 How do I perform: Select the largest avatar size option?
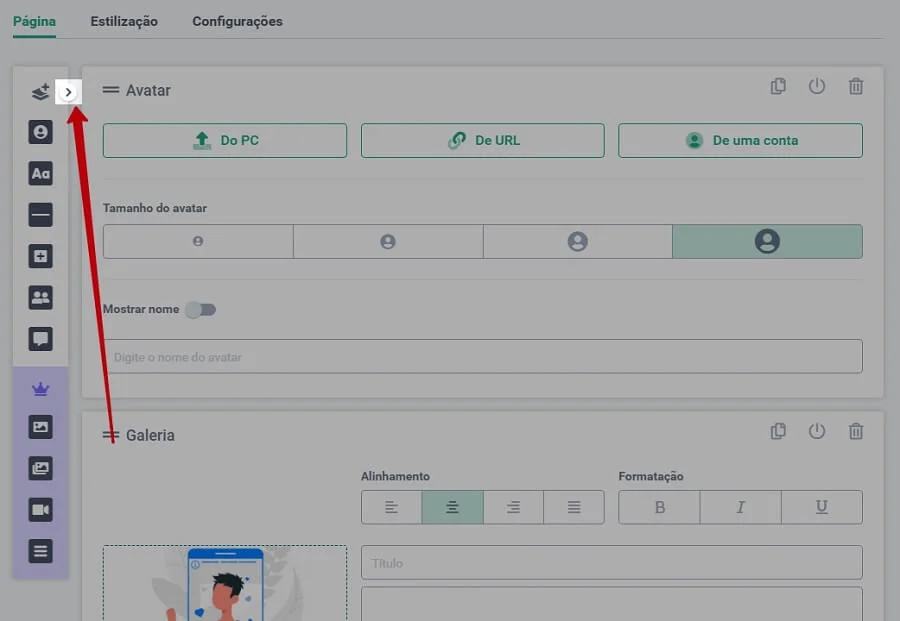point(766,241)
